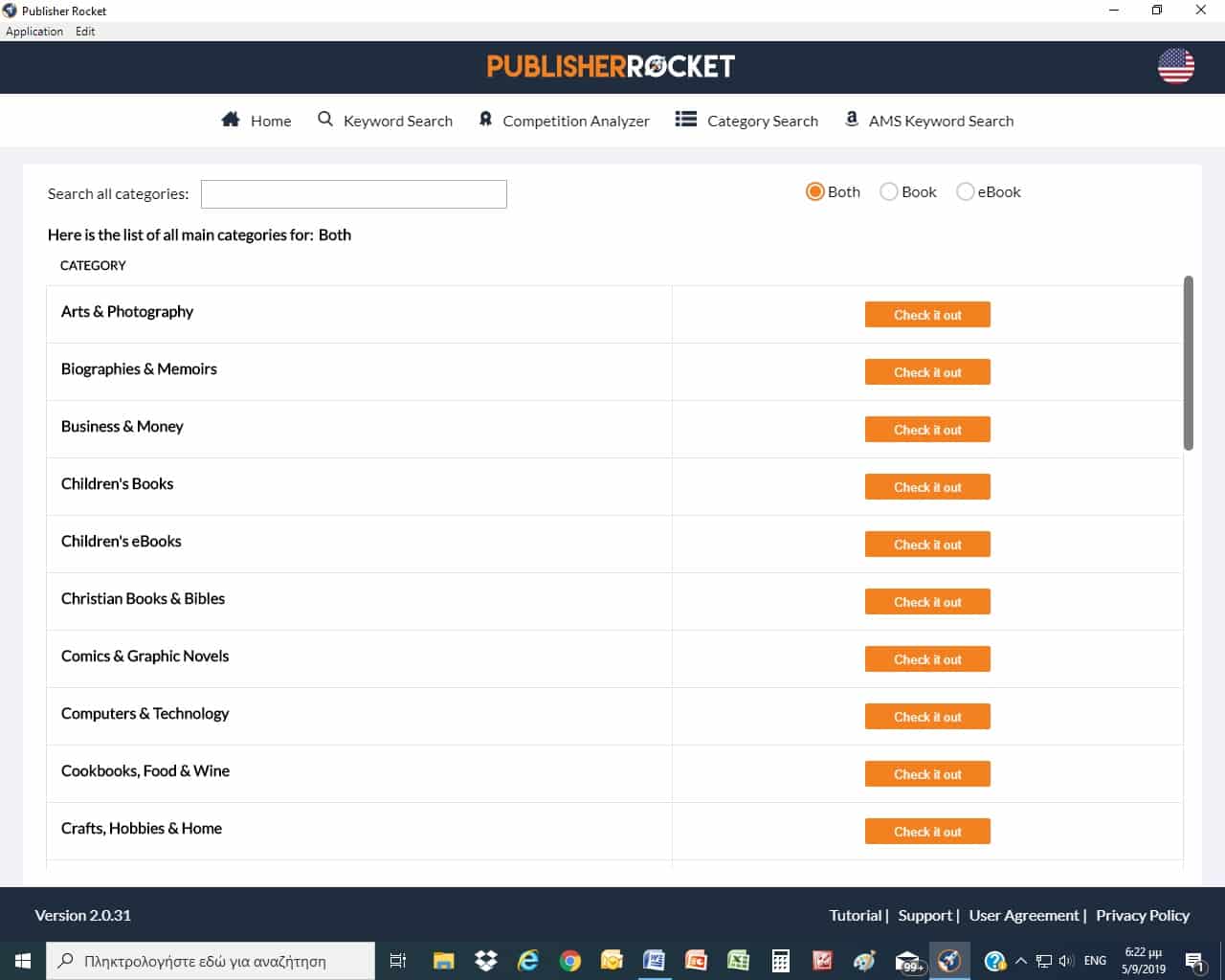
Task: Click the American flag language icon
Action: point(1175,67)
